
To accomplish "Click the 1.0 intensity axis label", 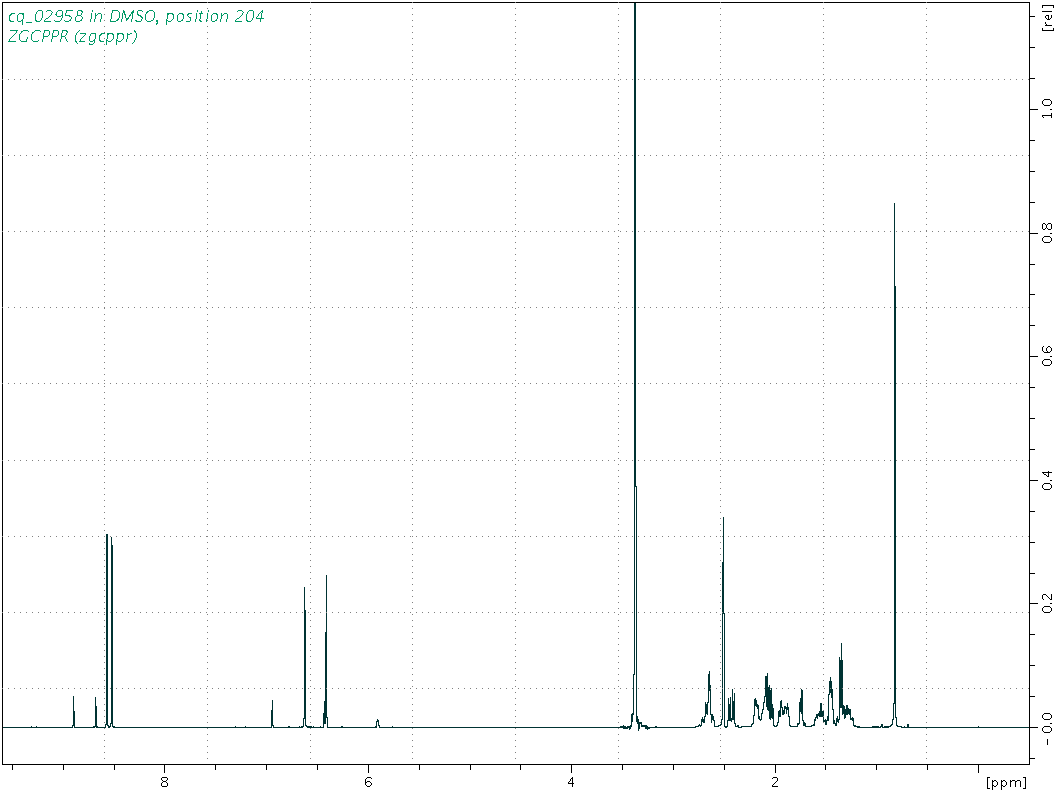I will point(1048,107).
